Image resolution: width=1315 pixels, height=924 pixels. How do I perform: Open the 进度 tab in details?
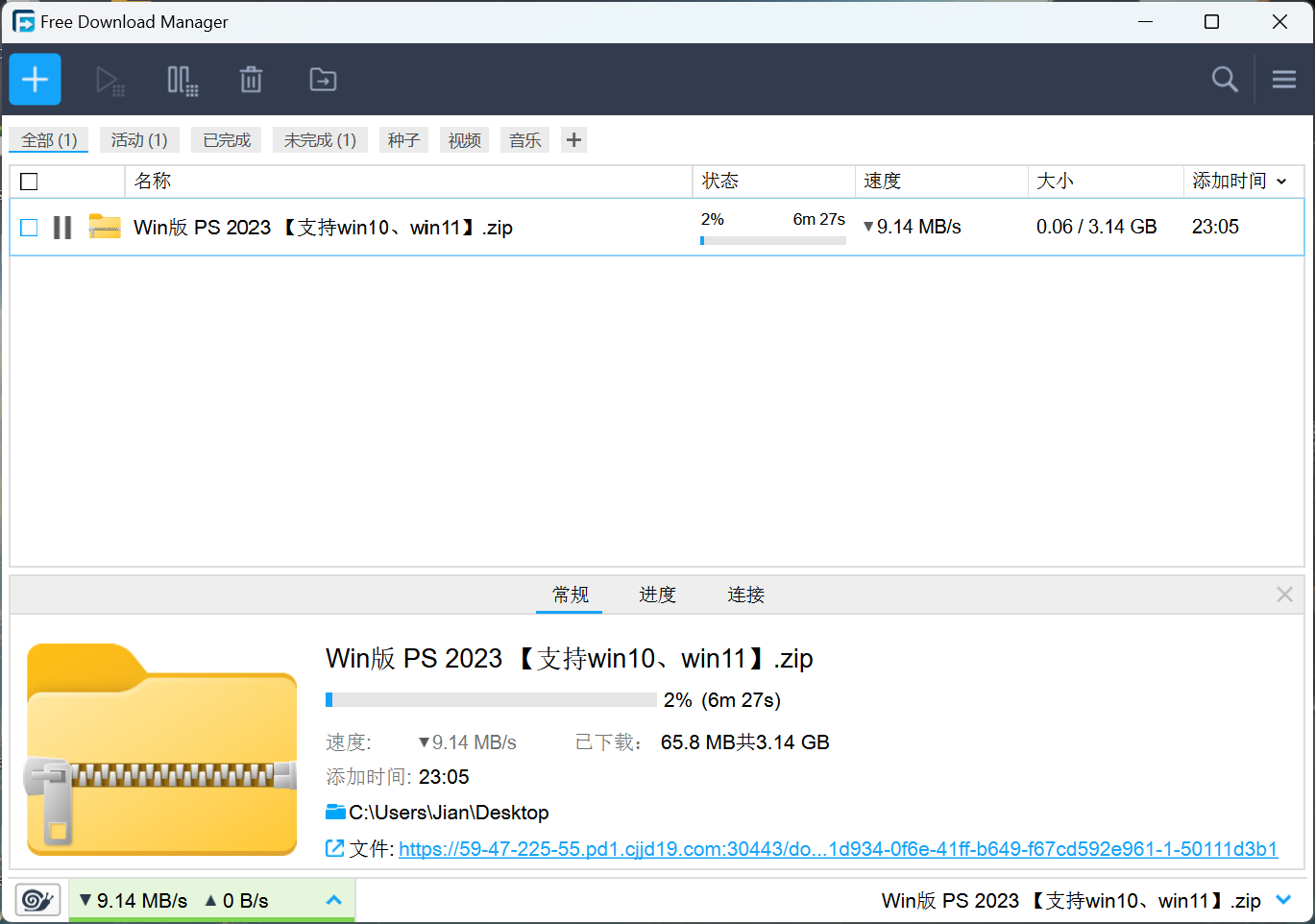coord(657,595)
